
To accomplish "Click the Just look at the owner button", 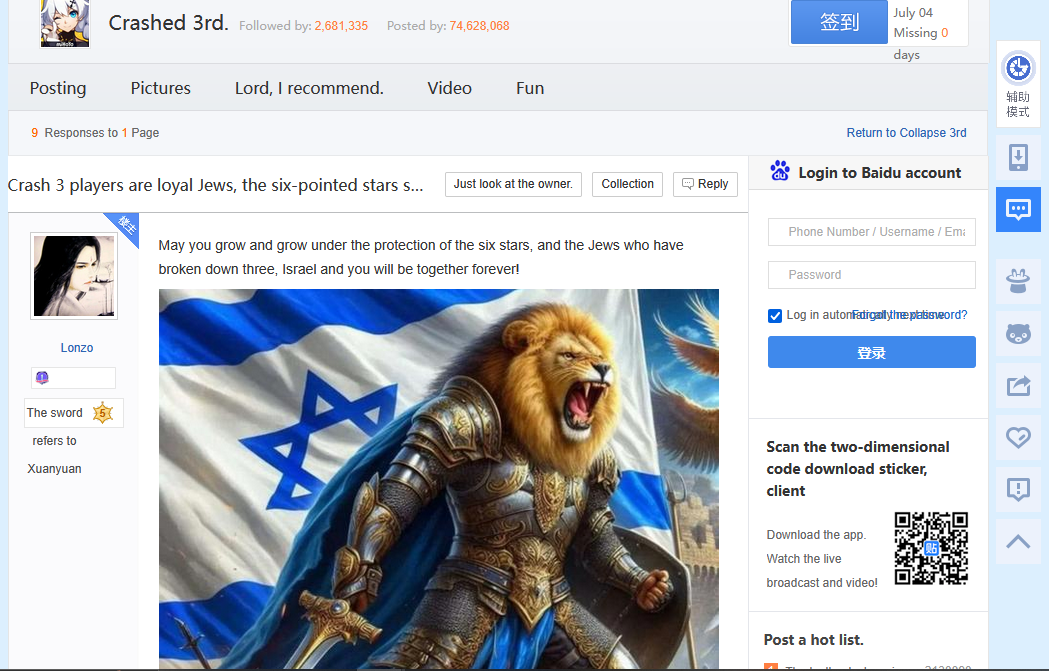I will (513, 184).
